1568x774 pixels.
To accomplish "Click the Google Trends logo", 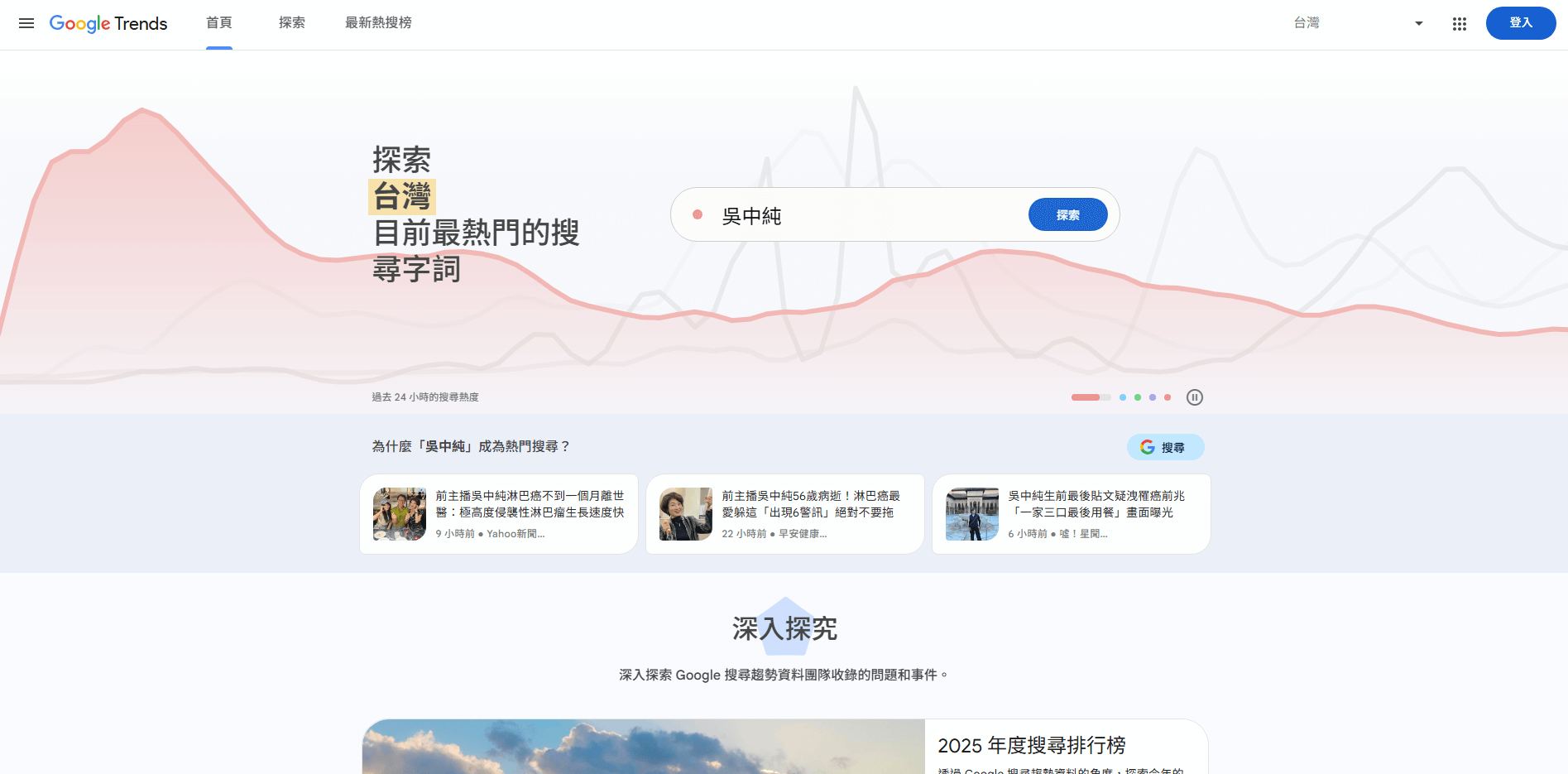I will pos(108,23).
